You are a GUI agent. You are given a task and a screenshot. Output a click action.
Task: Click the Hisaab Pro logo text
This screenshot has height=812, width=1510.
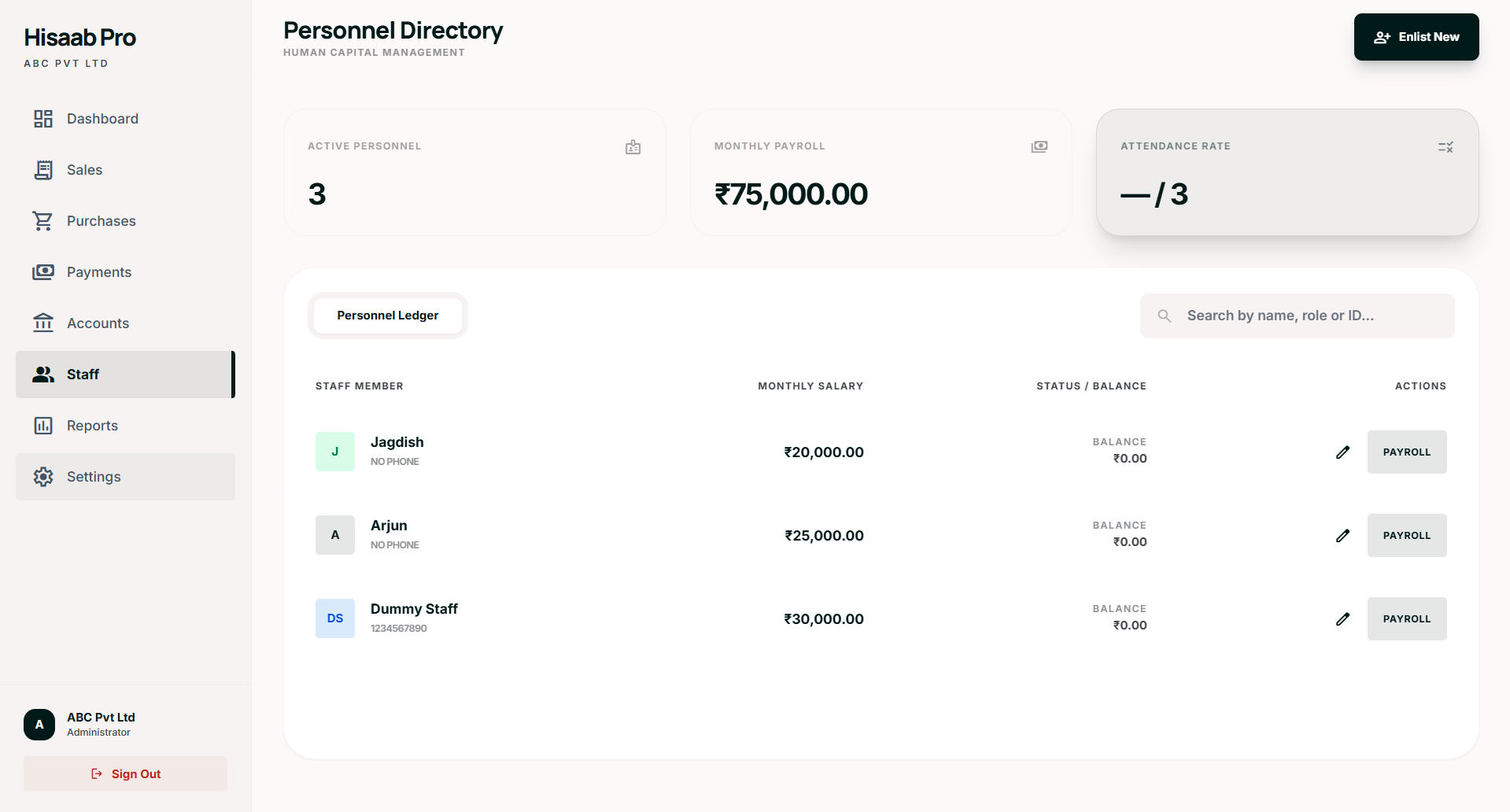pyautogui.click(x=79, y=38)
